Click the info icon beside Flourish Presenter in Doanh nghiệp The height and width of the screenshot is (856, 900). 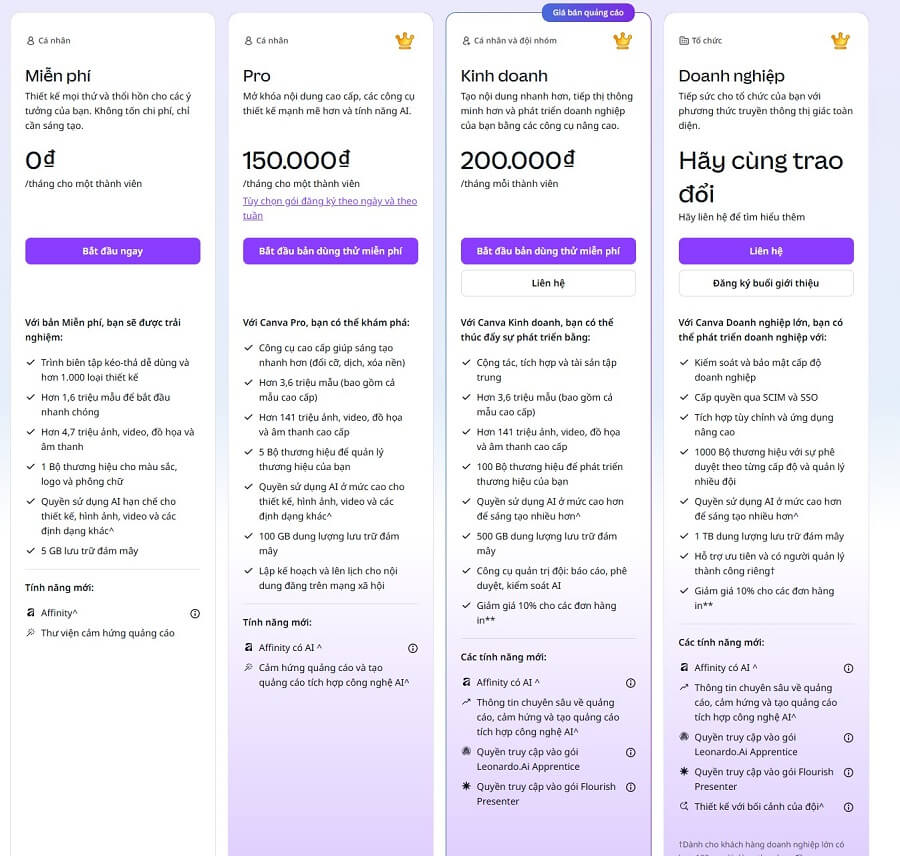click(848, 772)
